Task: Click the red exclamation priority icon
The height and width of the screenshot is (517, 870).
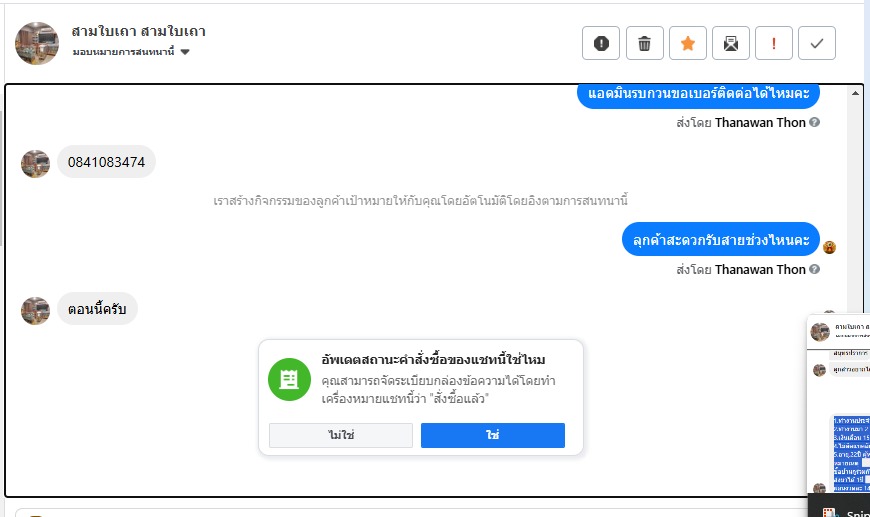Action: coord(774,43)
